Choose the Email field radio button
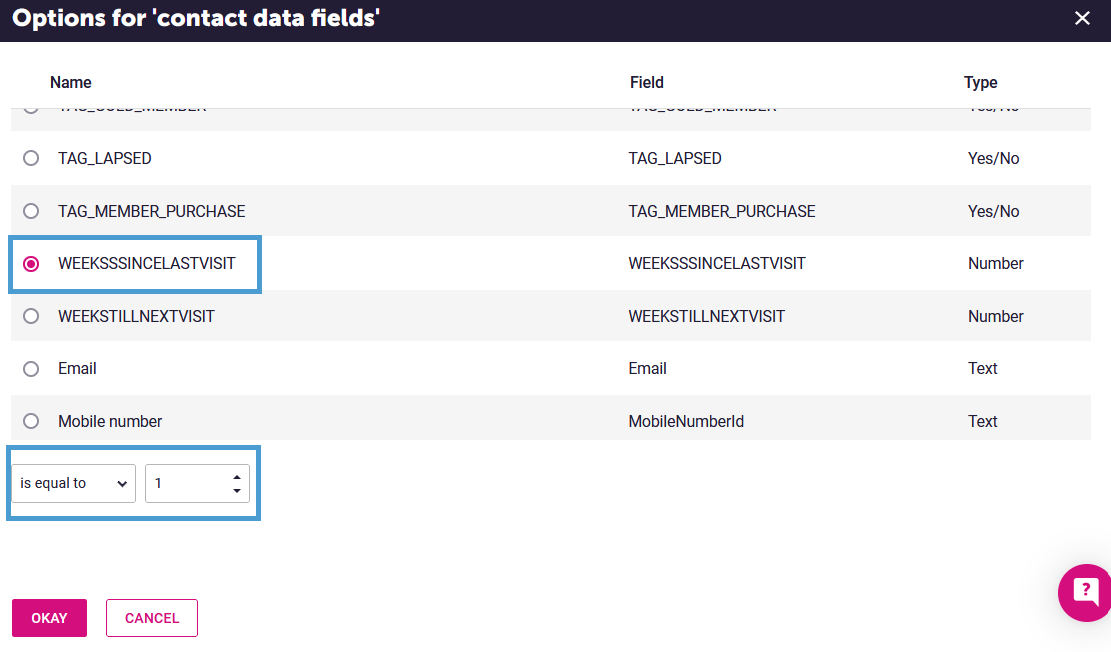 [x=31, y=369]
